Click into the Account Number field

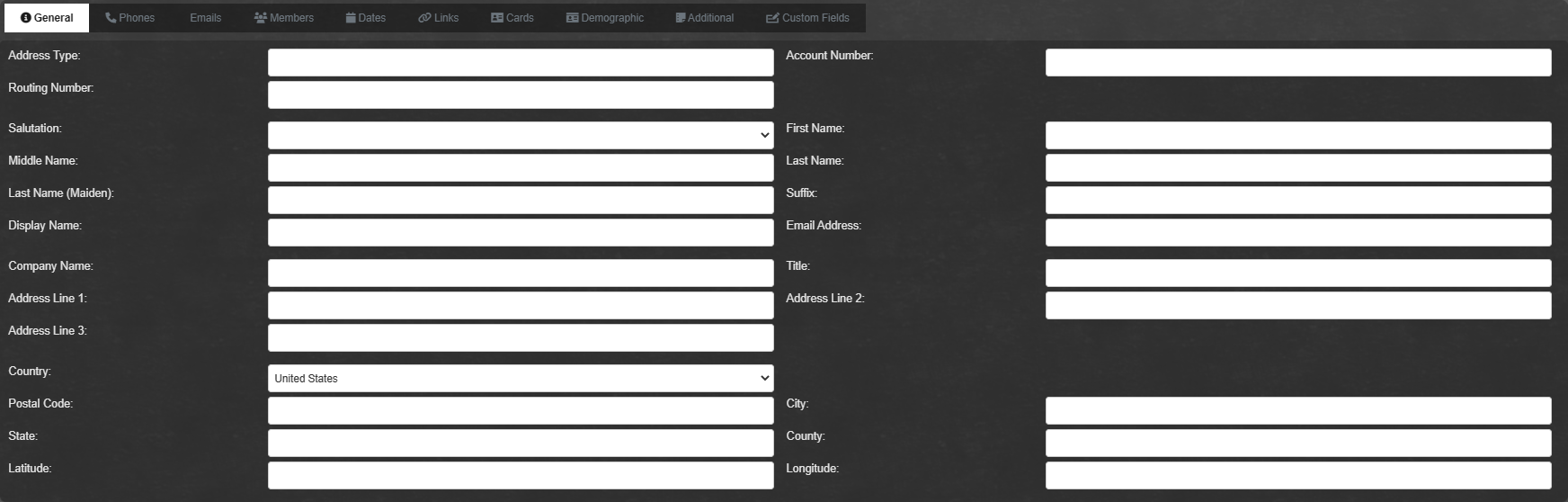[x=1298, y=62]
